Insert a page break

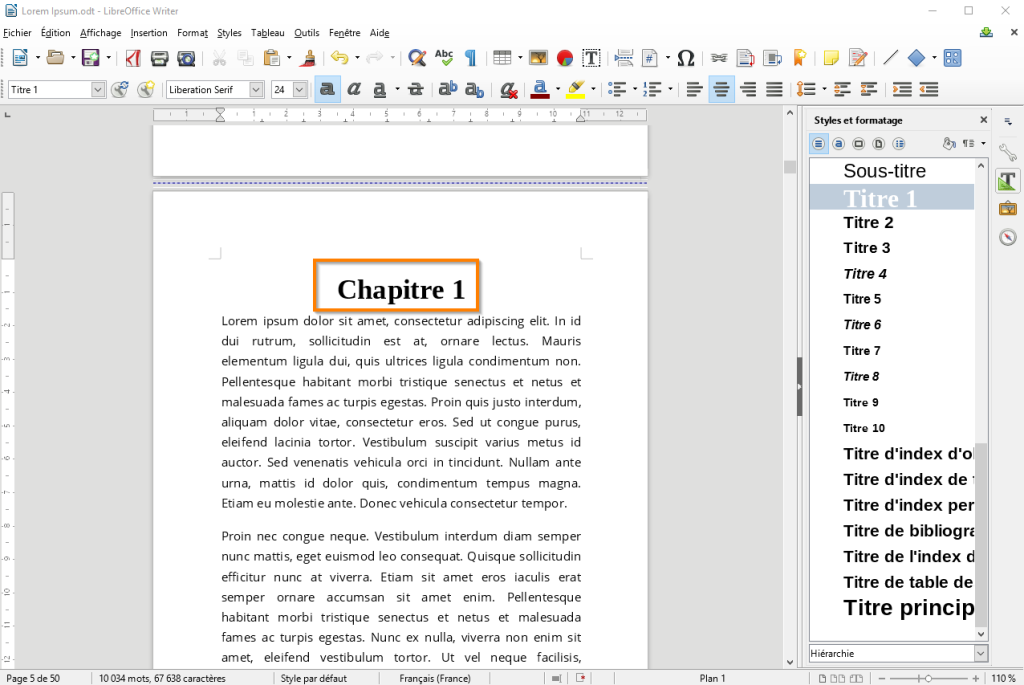pyautogui.click(x=624, y=58)
